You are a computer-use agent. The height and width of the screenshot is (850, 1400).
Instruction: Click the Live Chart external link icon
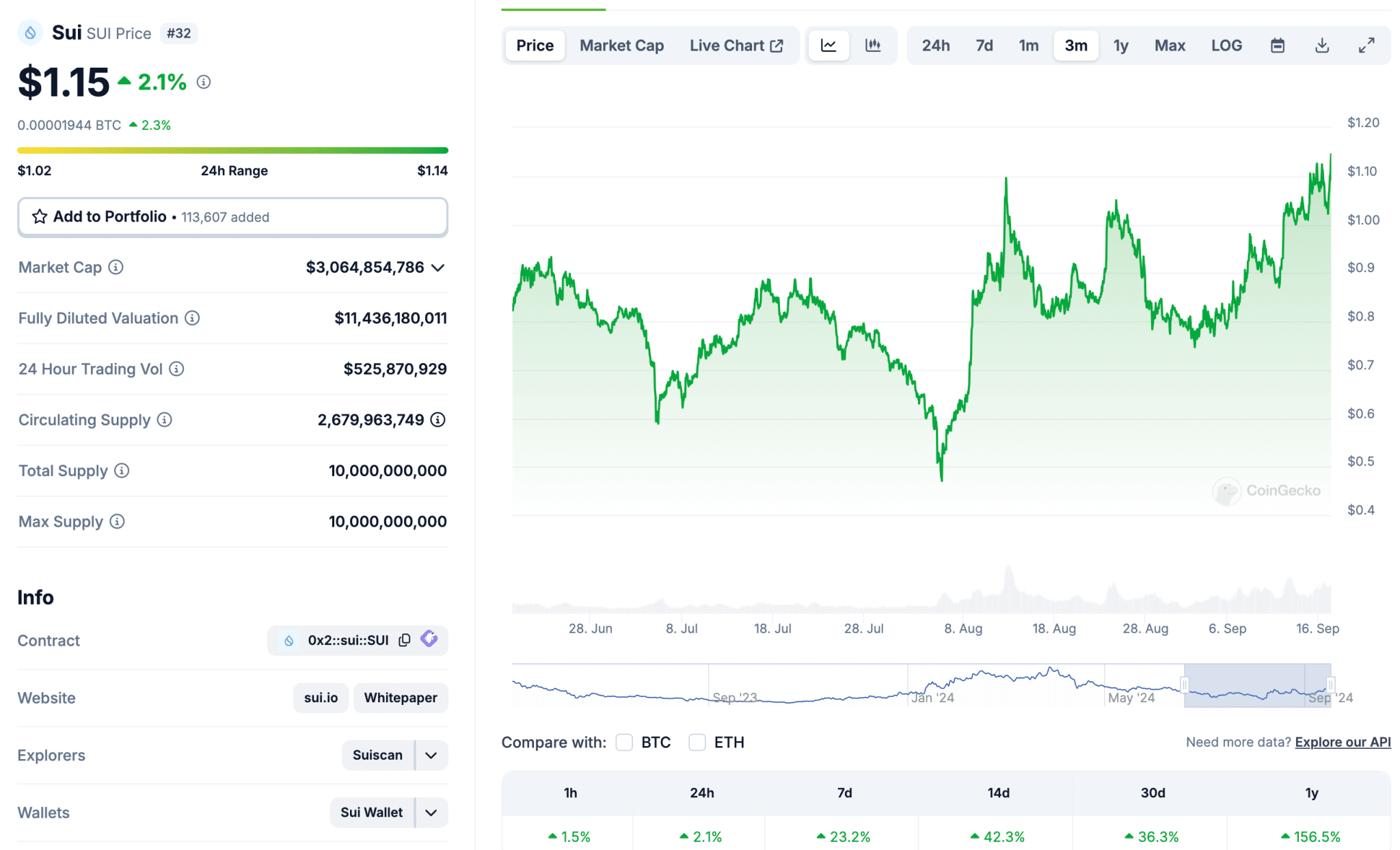point(777,46)
